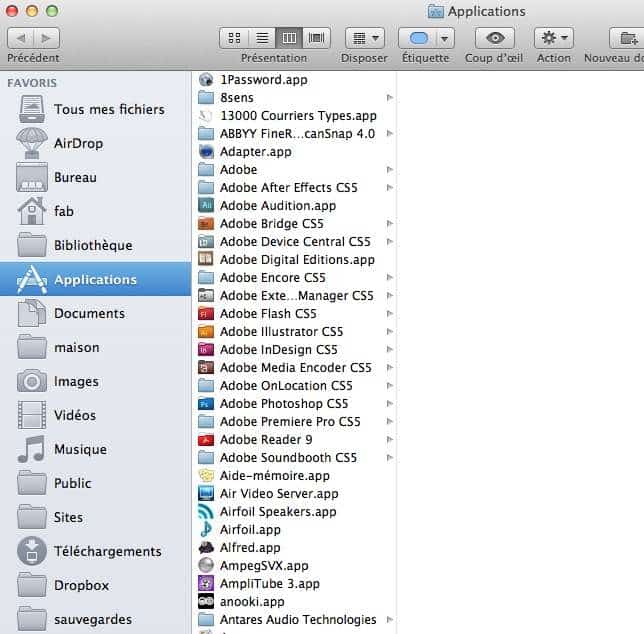Select AmpegSVX.app
The width and height of the screenshot is (644, 634).
[294, 565]
